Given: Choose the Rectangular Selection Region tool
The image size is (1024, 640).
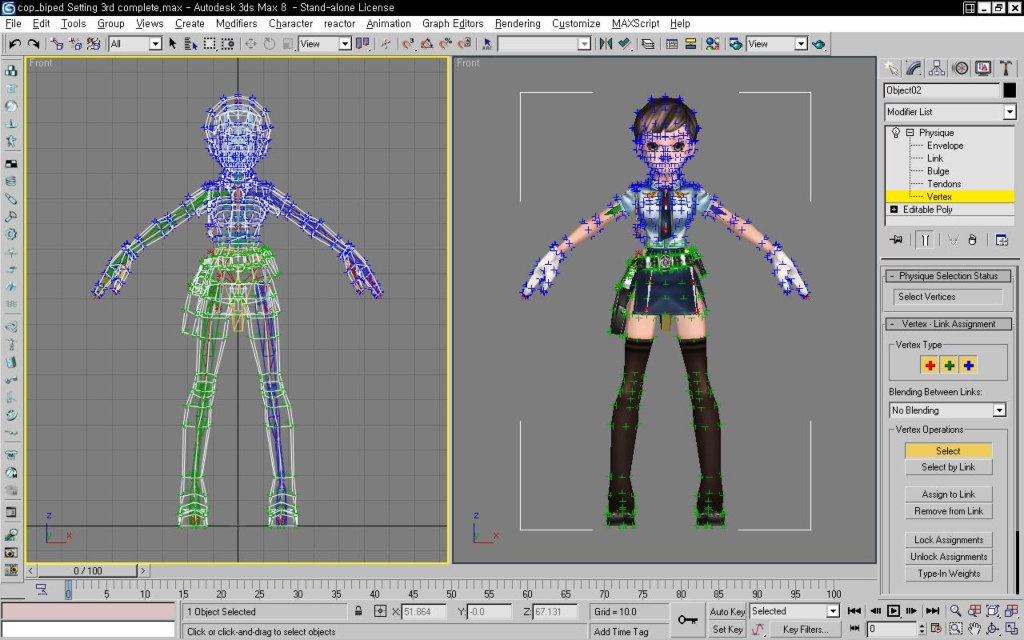Looking at the screenshot, I should [209, 44].
